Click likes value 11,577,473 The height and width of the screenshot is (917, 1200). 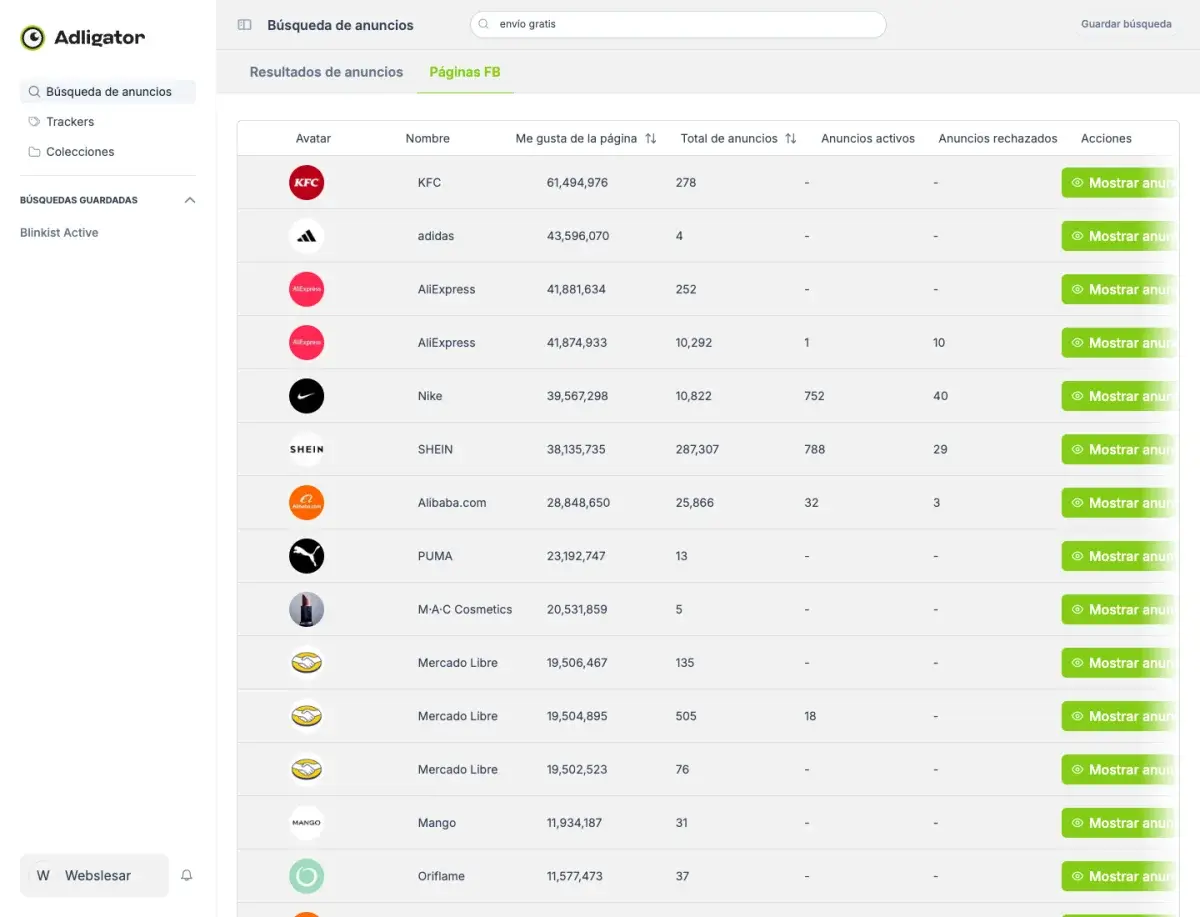pos(575,876)
